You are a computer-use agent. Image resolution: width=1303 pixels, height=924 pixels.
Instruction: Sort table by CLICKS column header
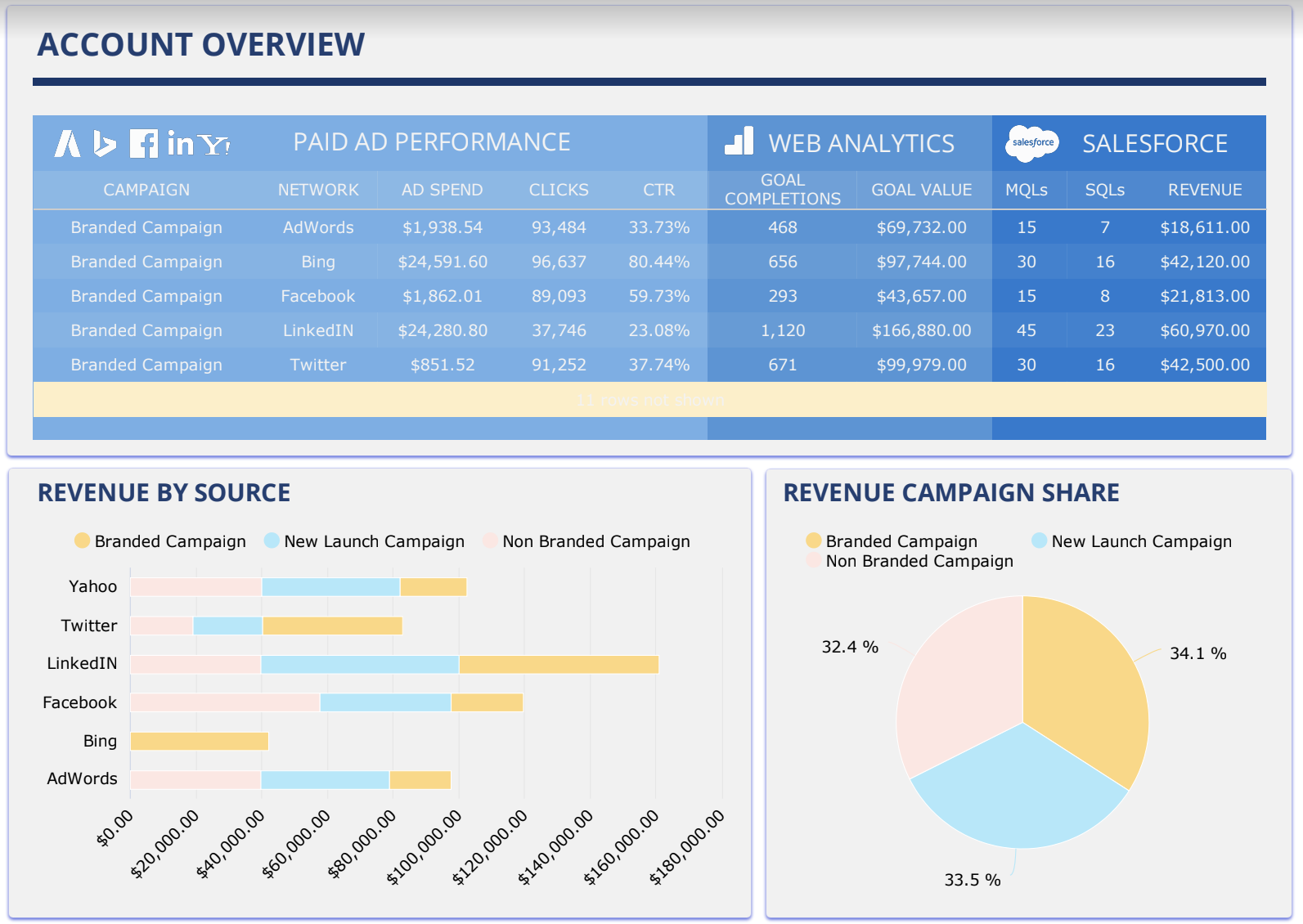tap(559, 190)
